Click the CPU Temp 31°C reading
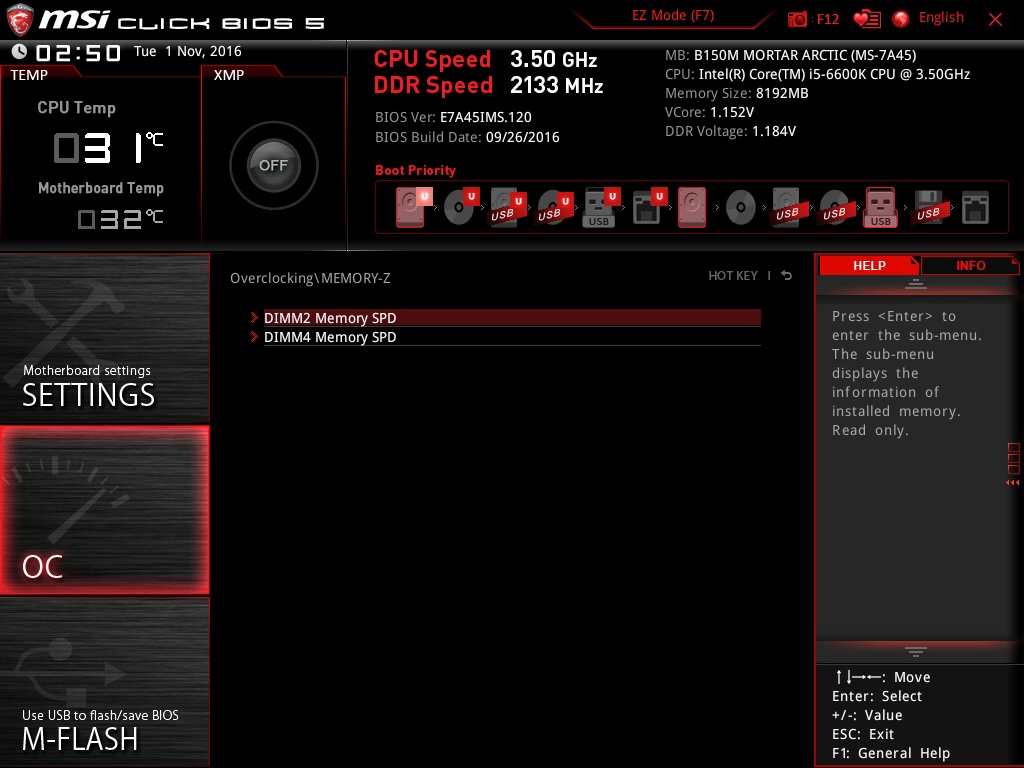Screen dimensions: 1024x768 (107, 148)
